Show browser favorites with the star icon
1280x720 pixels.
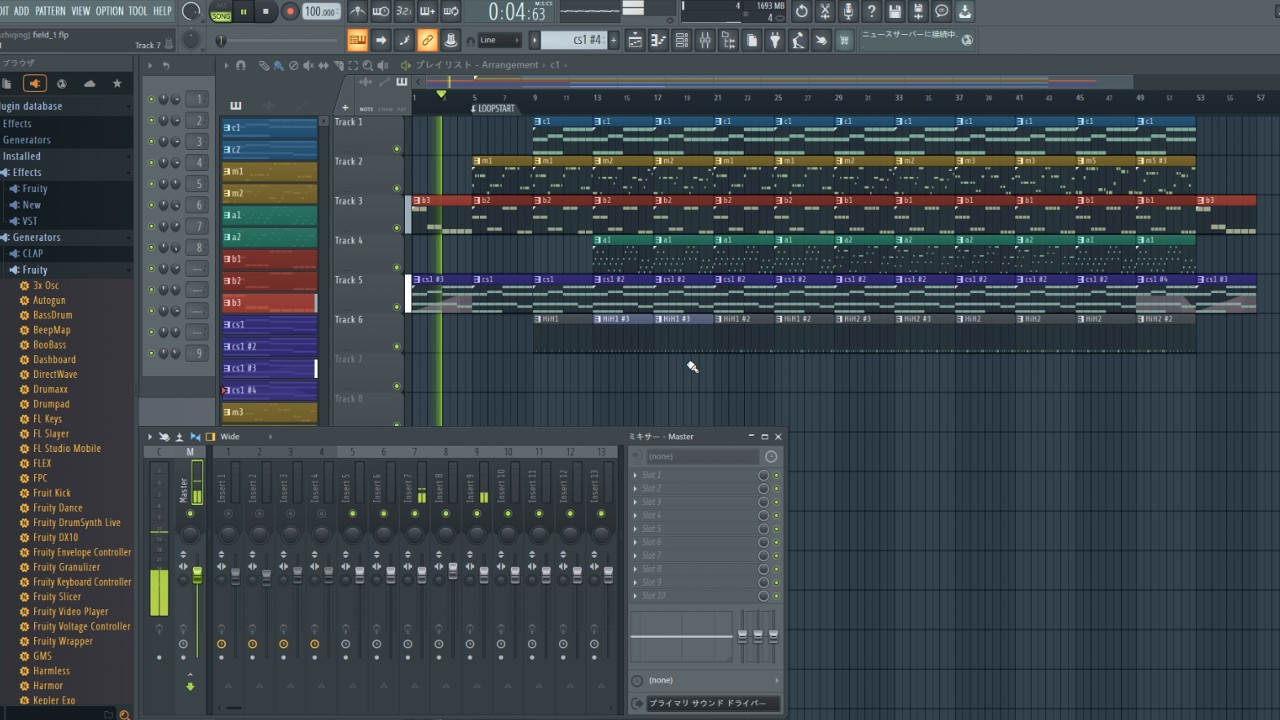[x=117, y=84]
